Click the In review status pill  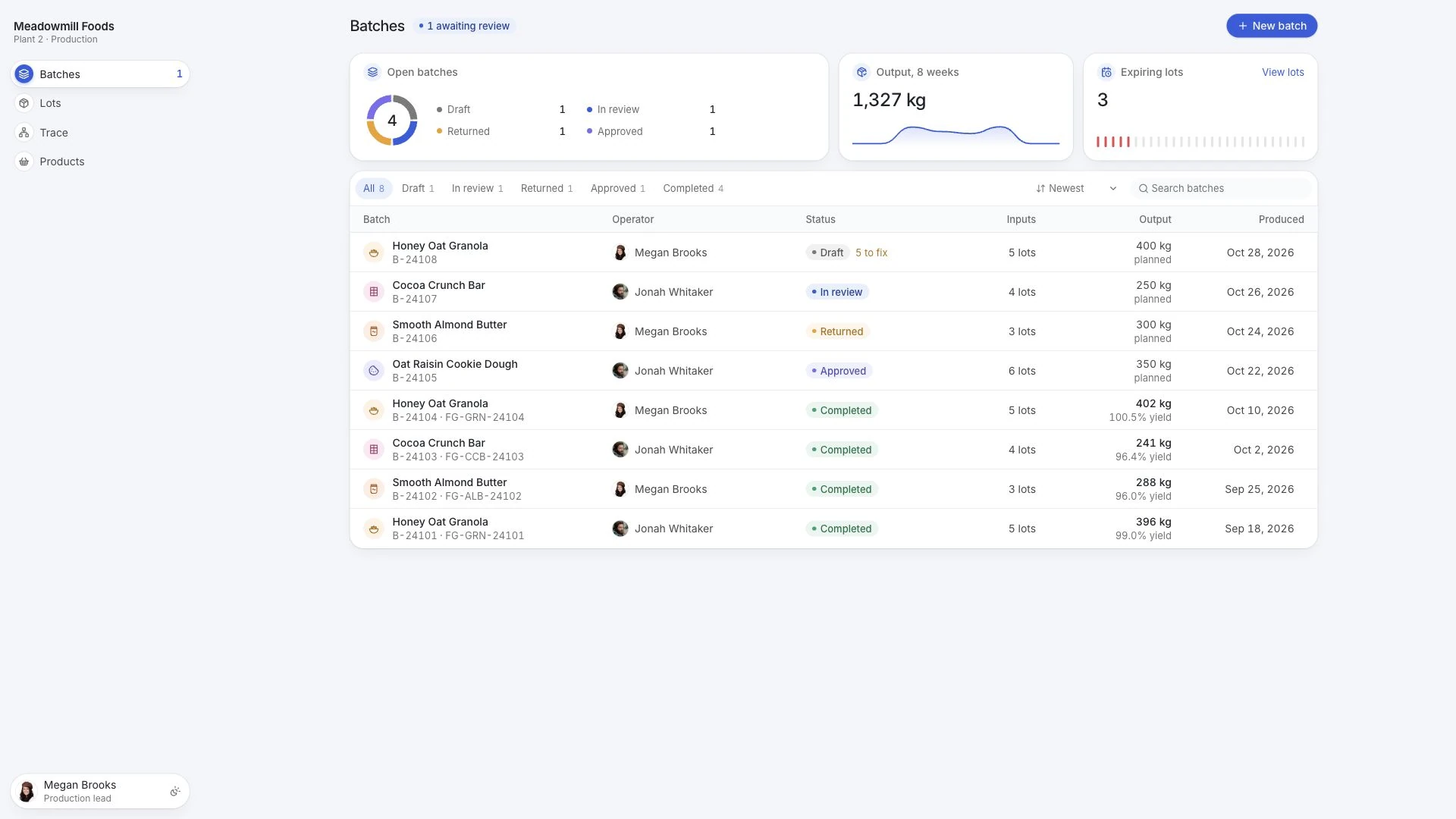[836, 292]
